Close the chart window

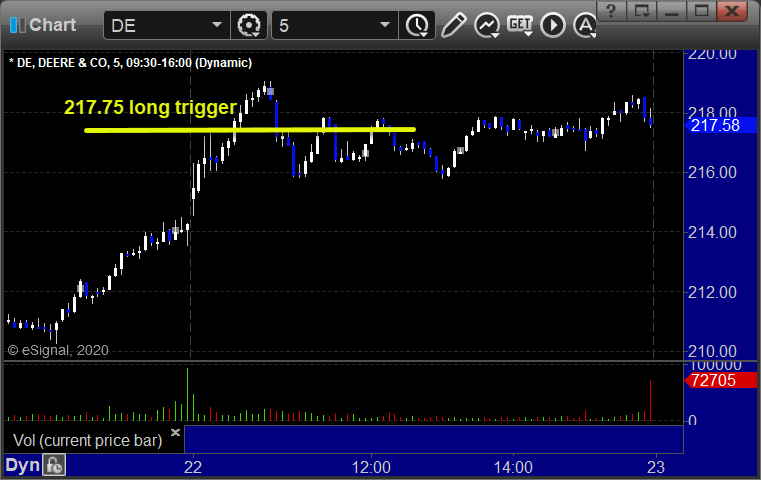732,11
